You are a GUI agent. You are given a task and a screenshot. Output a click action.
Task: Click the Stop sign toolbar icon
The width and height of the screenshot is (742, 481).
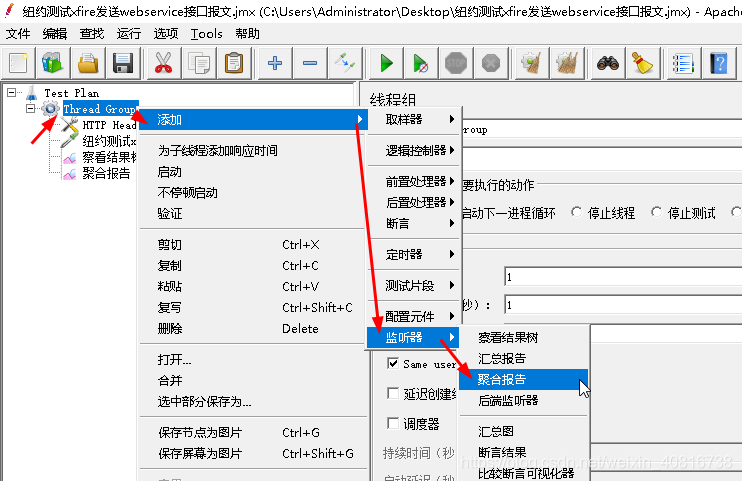coord(456,63)
